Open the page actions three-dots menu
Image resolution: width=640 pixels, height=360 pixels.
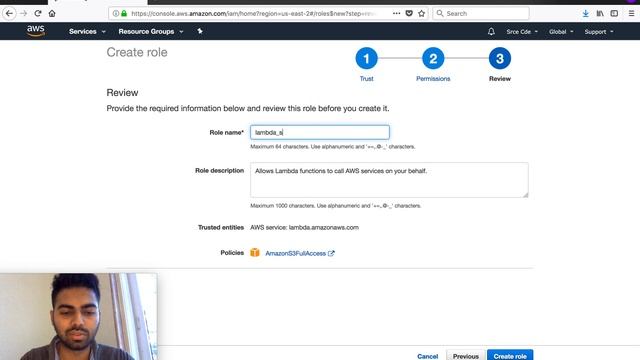(x=396, y=13)
